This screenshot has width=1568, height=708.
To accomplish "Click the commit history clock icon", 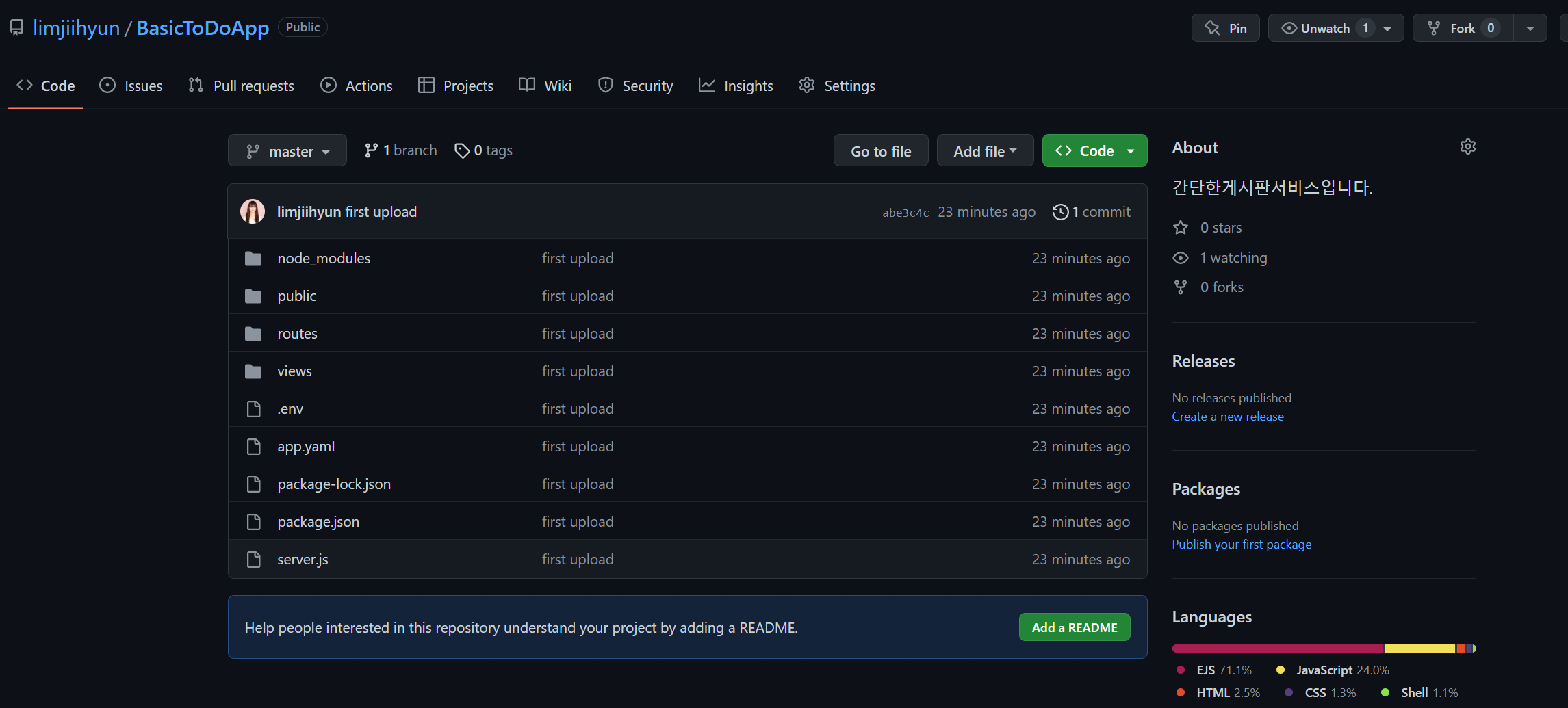I will 1060,212.
